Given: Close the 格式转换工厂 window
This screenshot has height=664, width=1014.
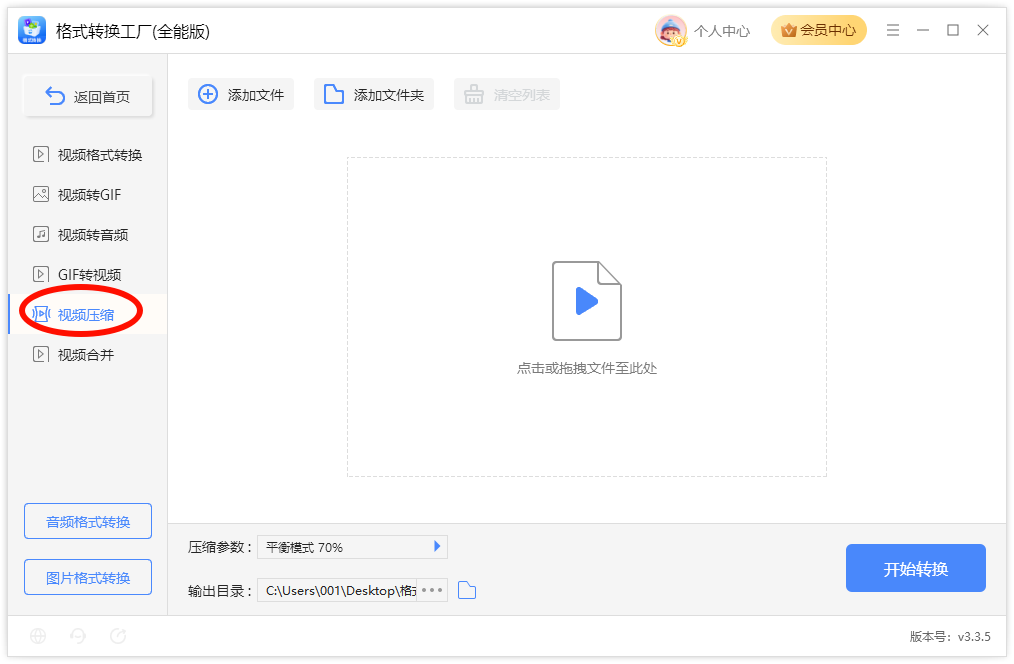Looking at the screenshot, I should pyautogui.click(x=983, y=30).
